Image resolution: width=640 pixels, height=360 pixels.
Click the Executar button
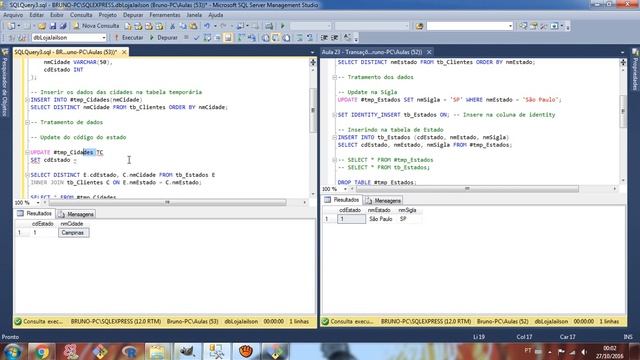pos(128,38)
